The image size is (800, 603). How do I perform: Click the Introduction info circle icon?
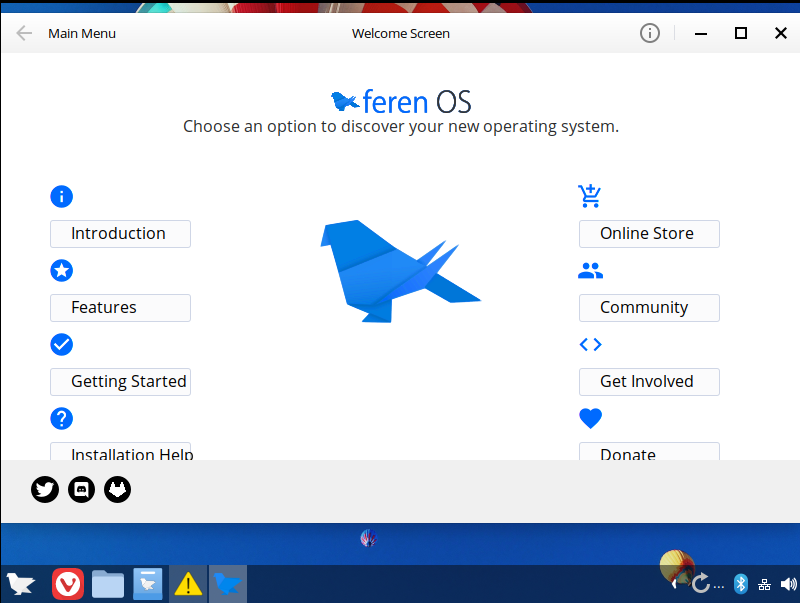tap(61, 196)
